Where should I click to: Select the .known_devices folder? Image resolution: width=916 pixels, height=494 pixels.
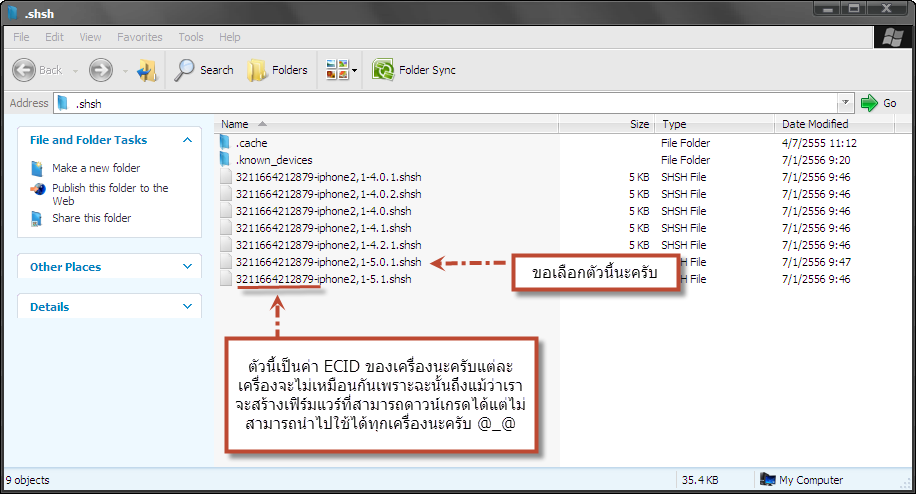tap(273, 160)
